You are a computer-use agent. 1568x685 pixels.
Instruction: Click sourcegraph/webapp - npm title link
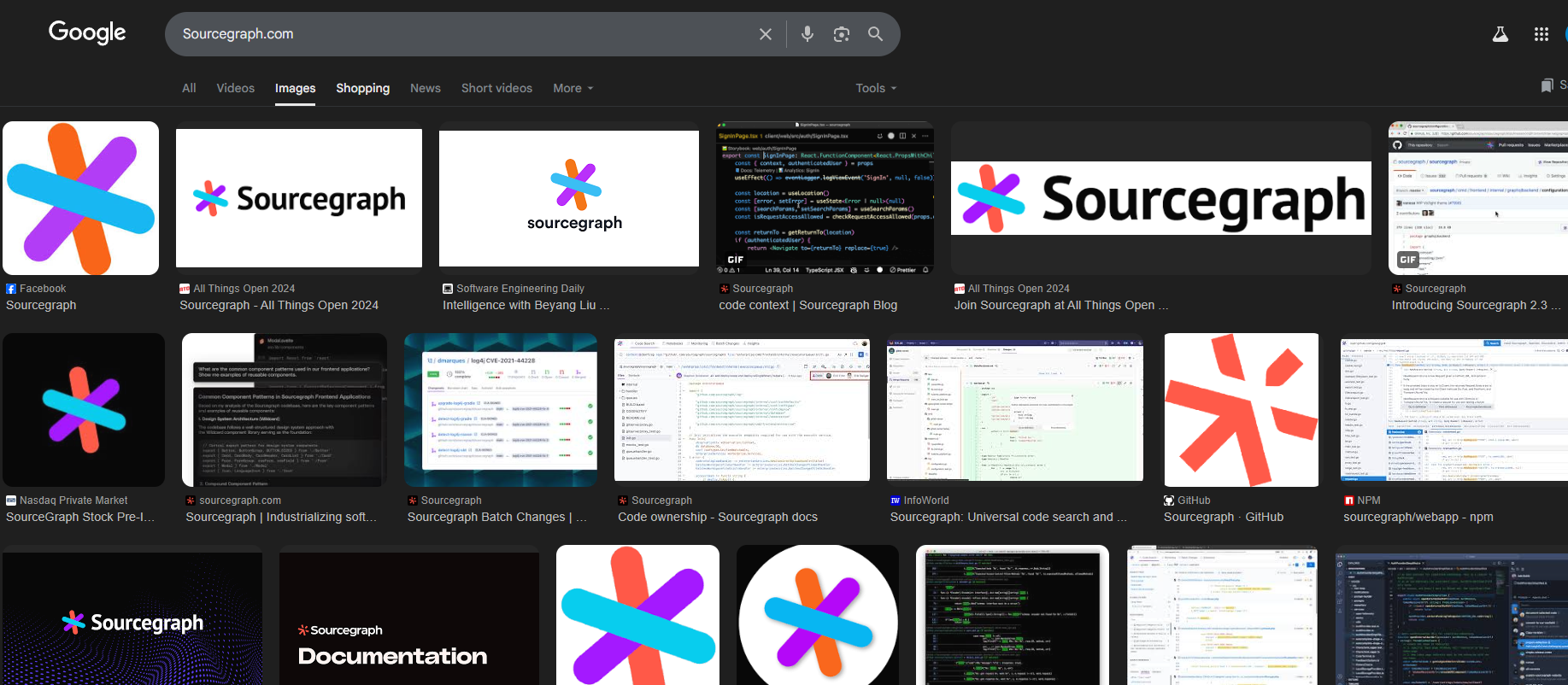1418,518
